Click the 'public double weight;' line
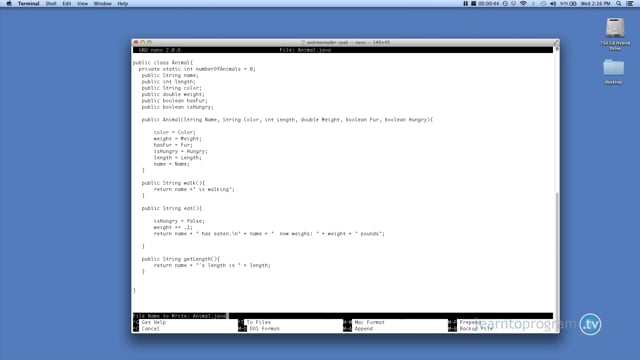This screenshot has width=640, height=360. pos(173,94)
